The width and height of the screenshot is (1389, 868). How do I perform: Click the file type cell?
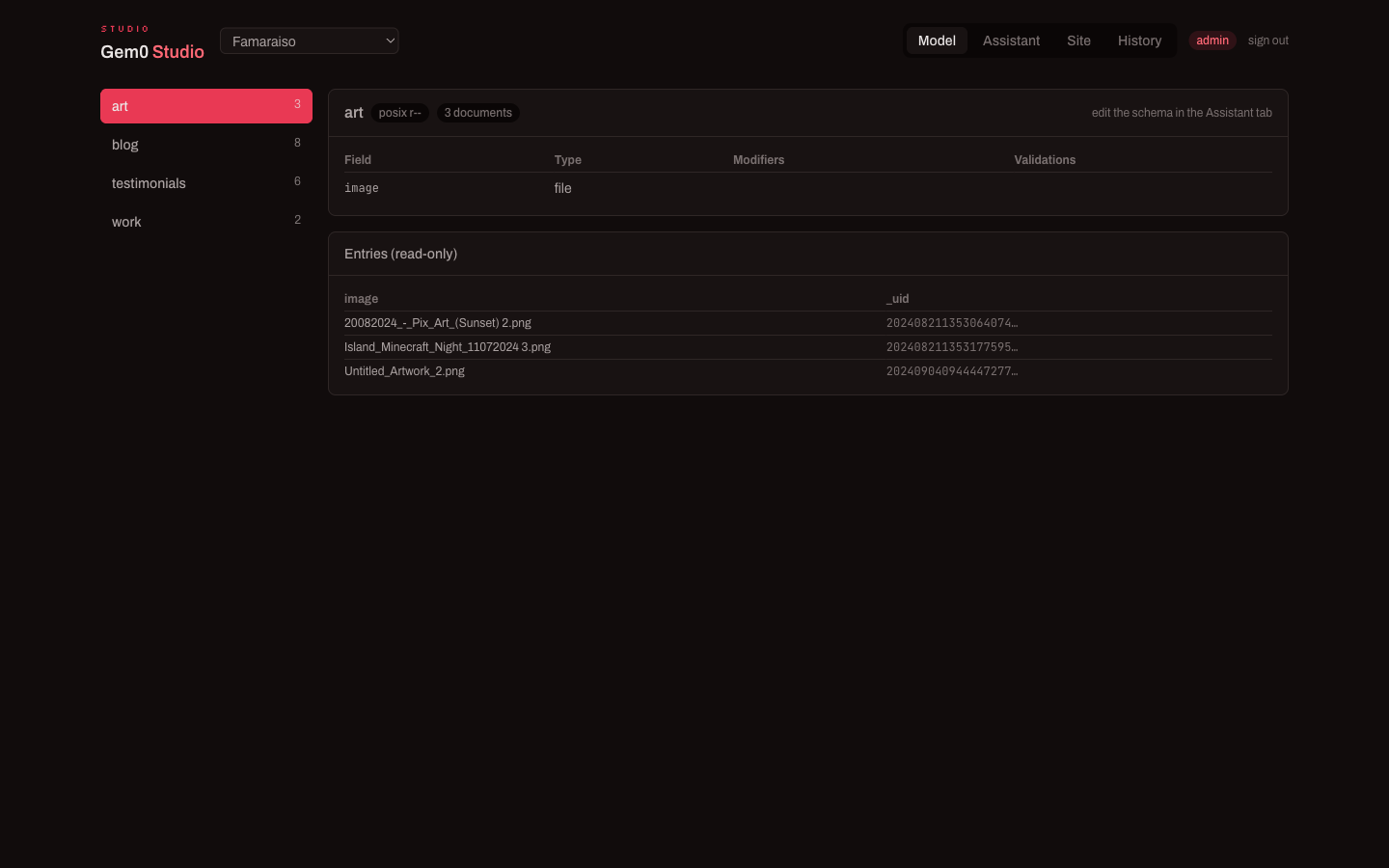[x=563, y=188]
